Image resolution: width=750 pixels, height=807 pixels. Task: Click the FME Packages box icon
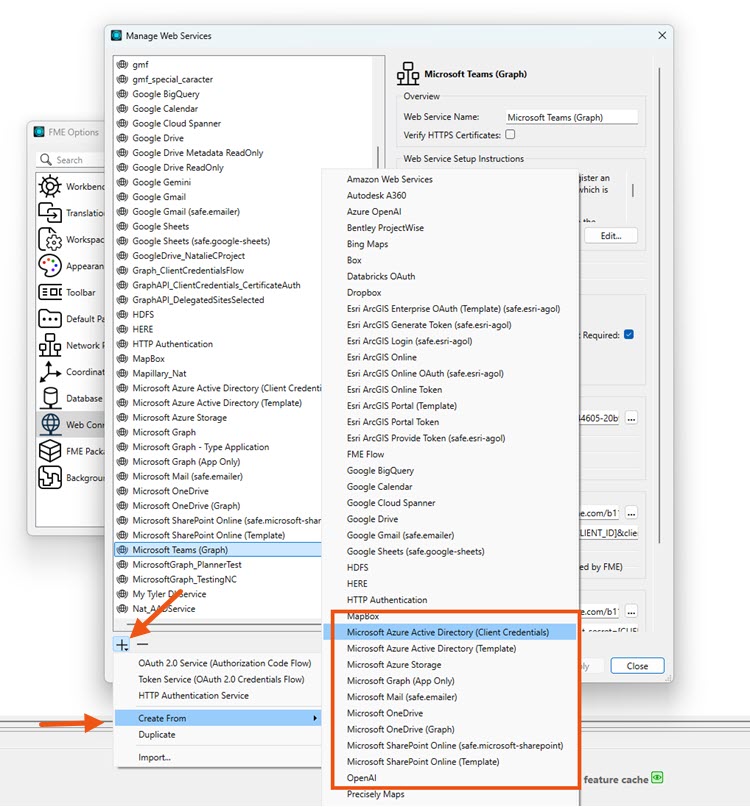(50, 451)
